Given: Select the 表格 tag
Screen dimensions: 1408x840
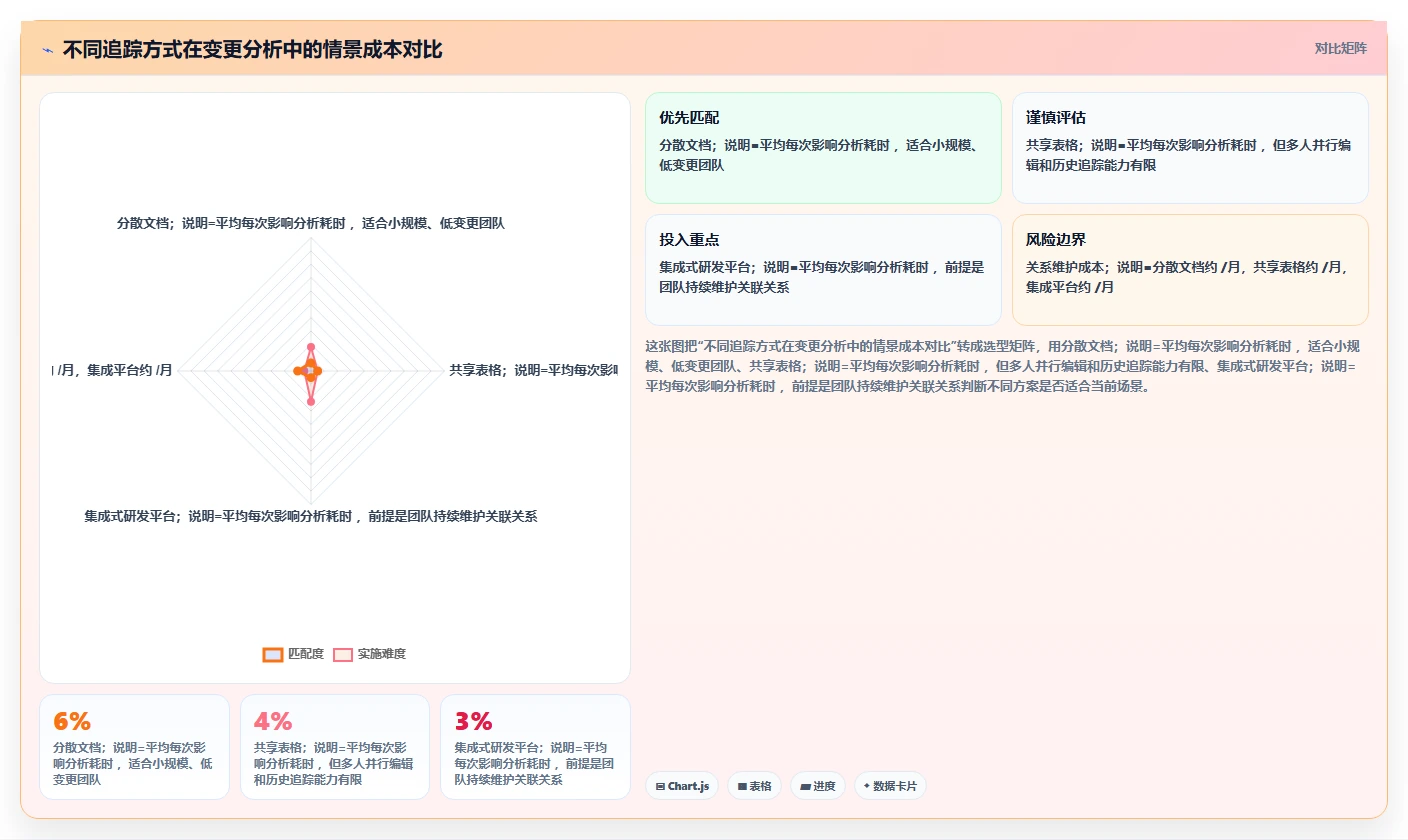Looking at the screenshot, I should pos(754,786).
